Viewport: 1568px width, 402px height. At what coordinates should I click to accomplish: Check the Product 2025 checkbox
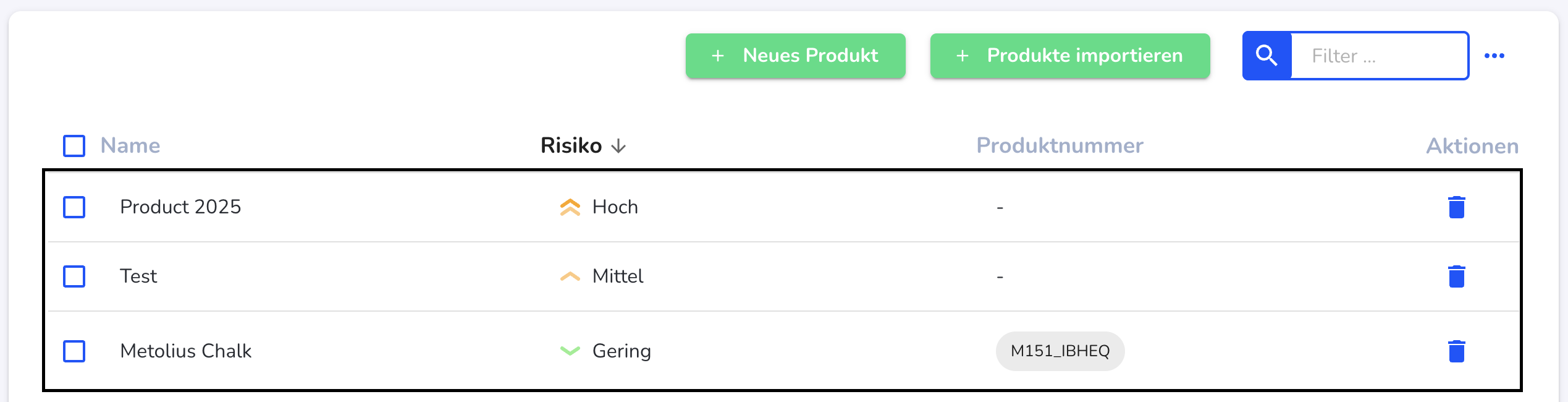(74, 207)
